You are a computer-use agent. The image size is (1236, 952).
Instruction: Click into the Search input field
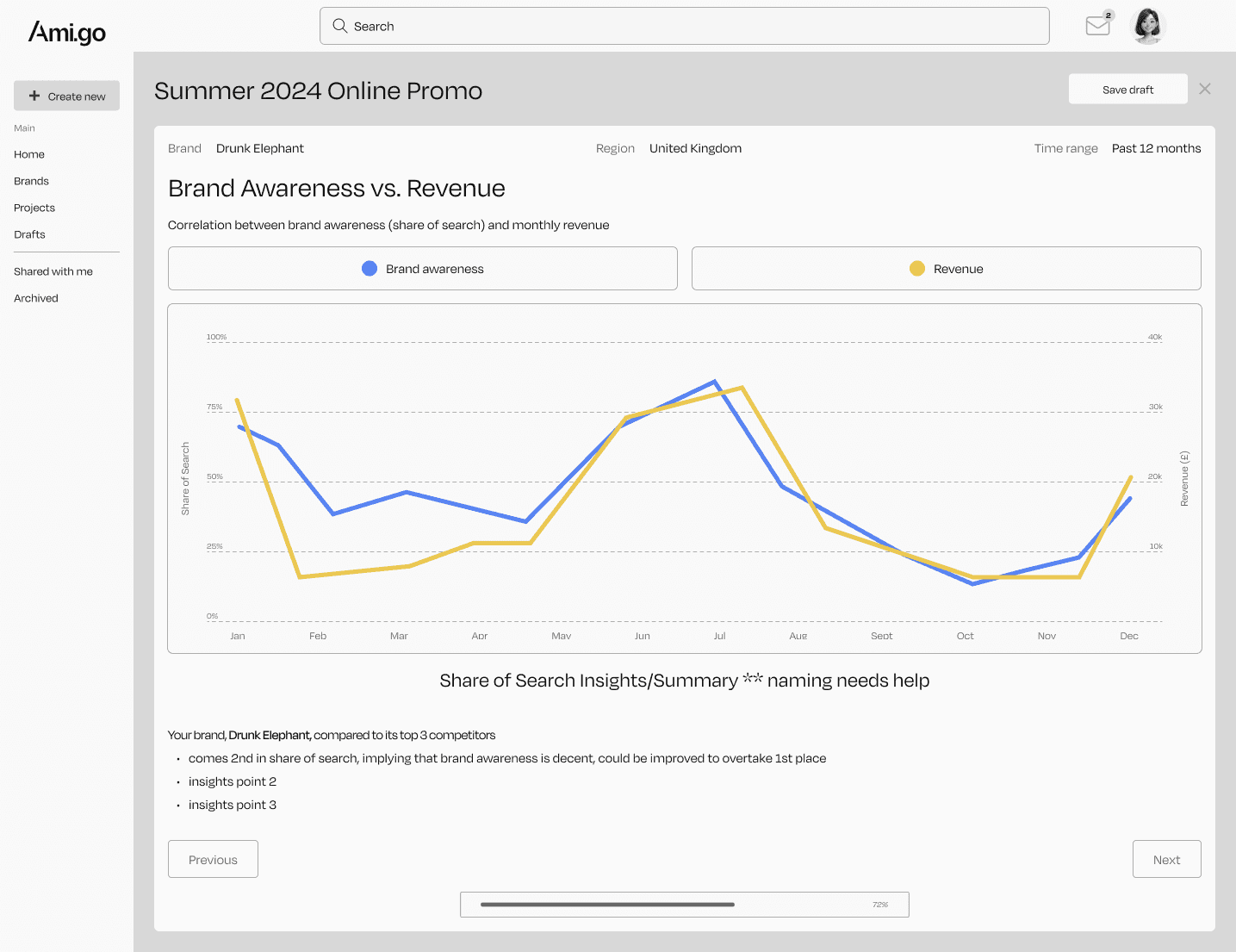tap(685, 26)
